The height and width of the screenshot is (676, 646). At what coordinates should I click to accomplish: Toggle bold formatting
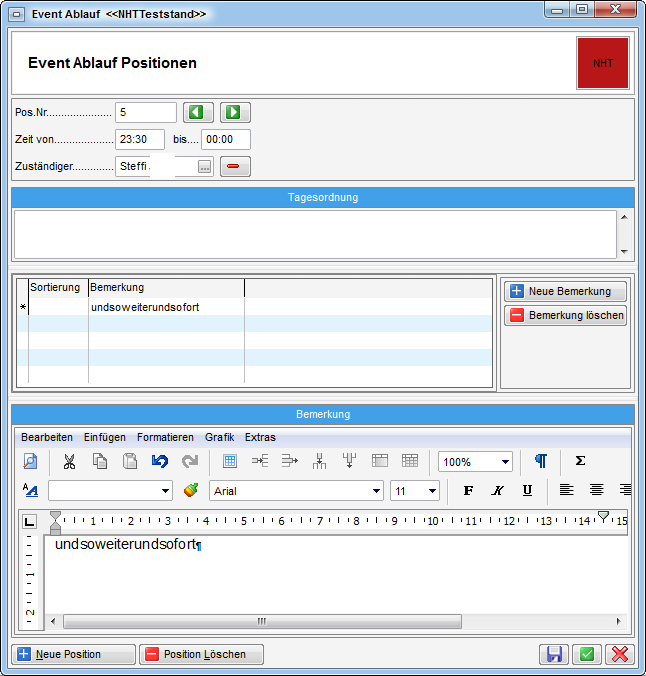(468, 490)
